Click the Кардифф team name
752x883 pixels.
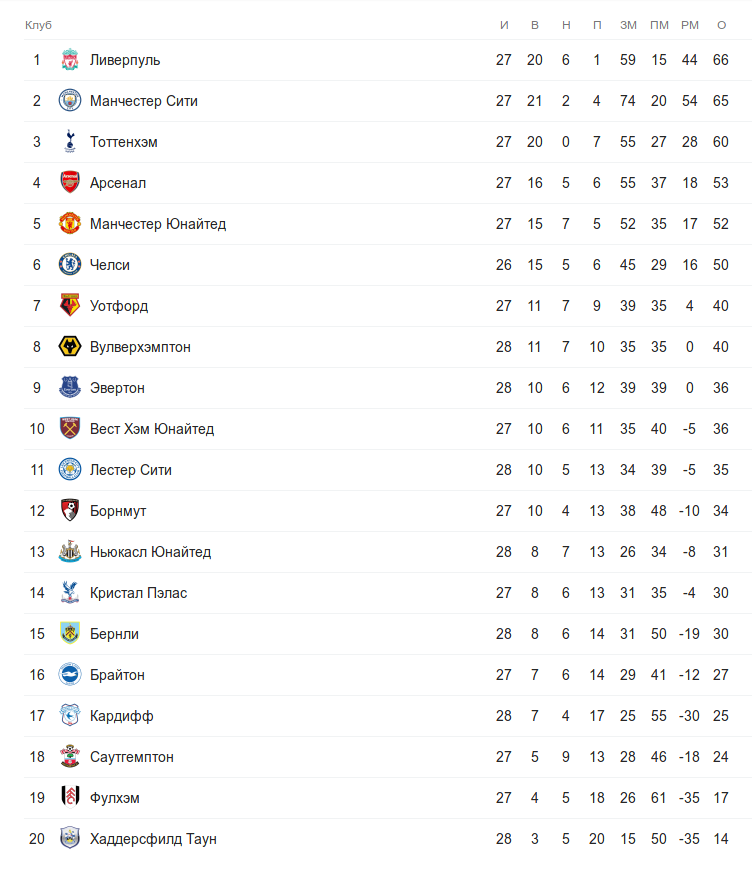121,716
